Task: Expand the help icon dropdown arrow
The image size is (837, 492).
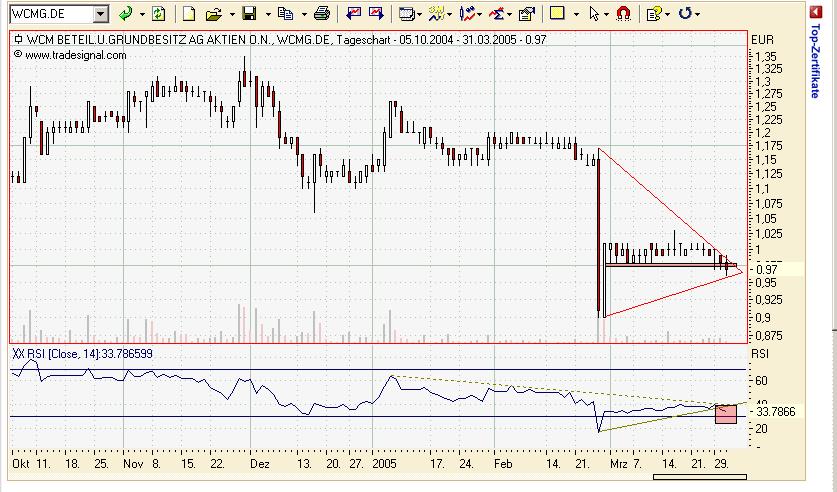Action: (667, 14)
